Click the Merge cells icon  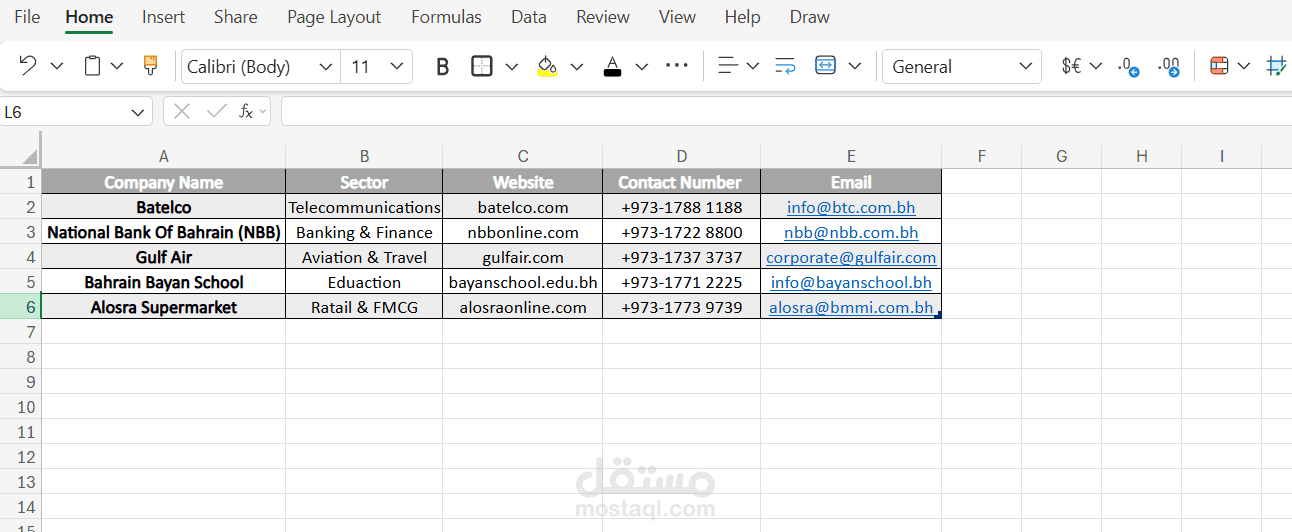coord(825,66)
